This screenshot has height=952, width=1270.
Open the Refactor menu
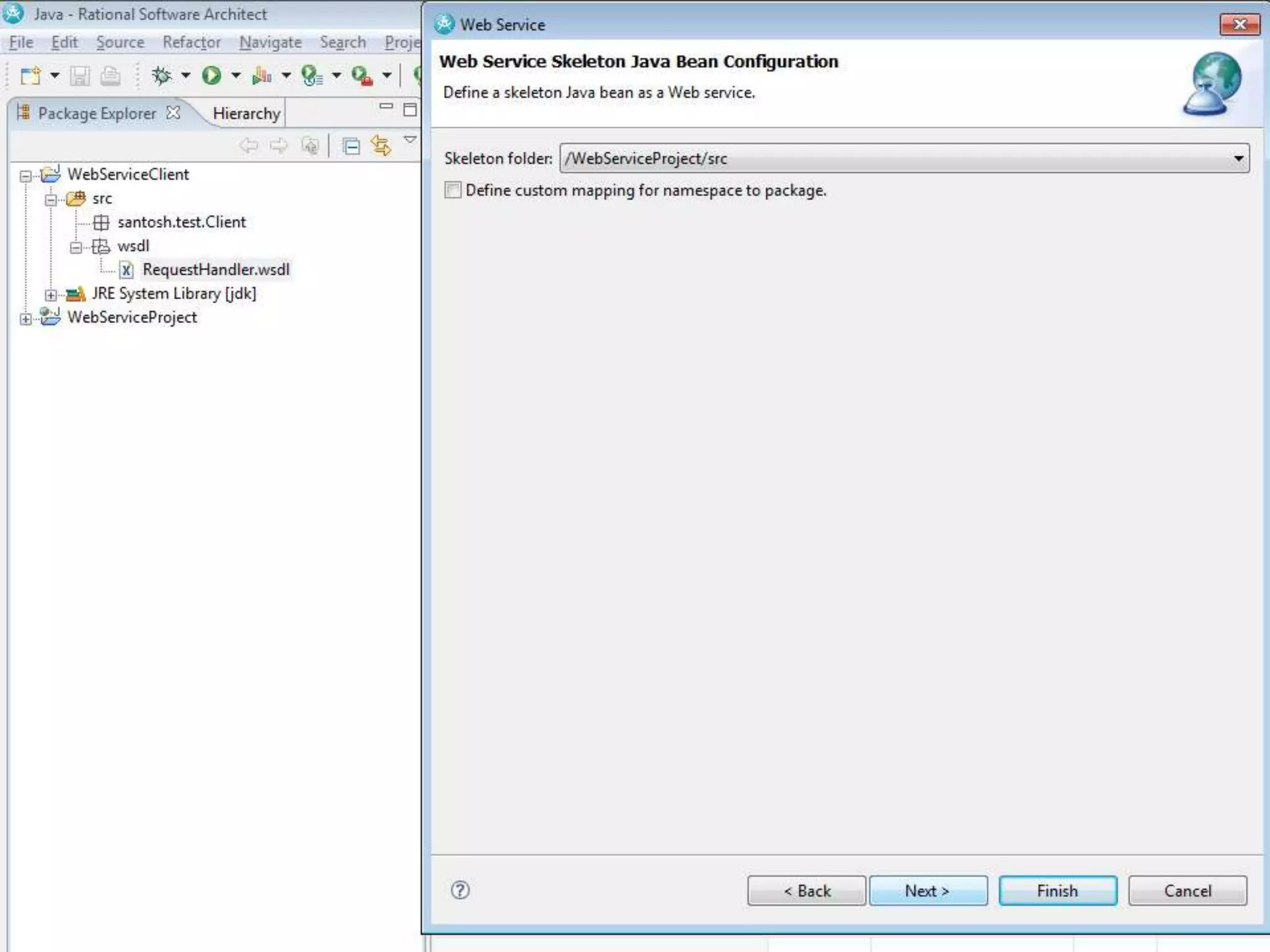pyautogui.click(x=191, y=42)
